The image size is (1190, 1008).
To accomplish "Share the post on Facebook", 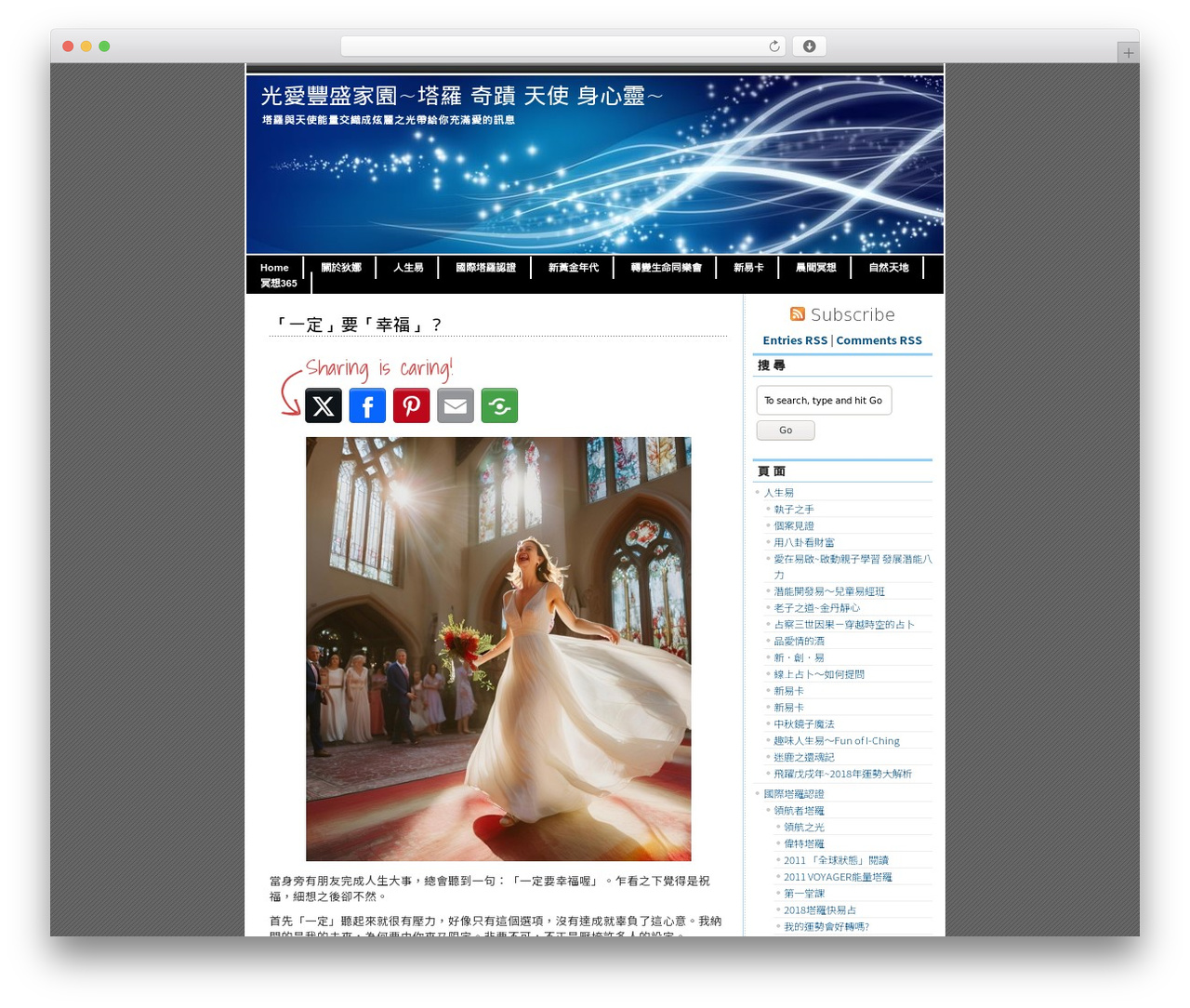I will point(367,405).
